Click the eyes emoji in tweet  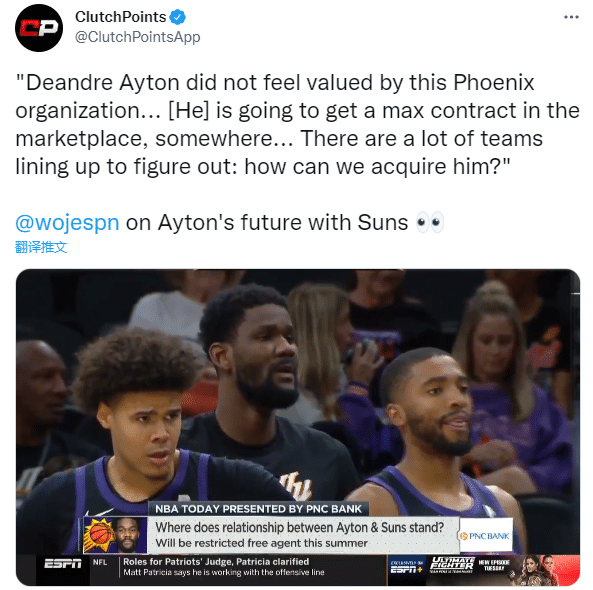(x=430, y=222)
